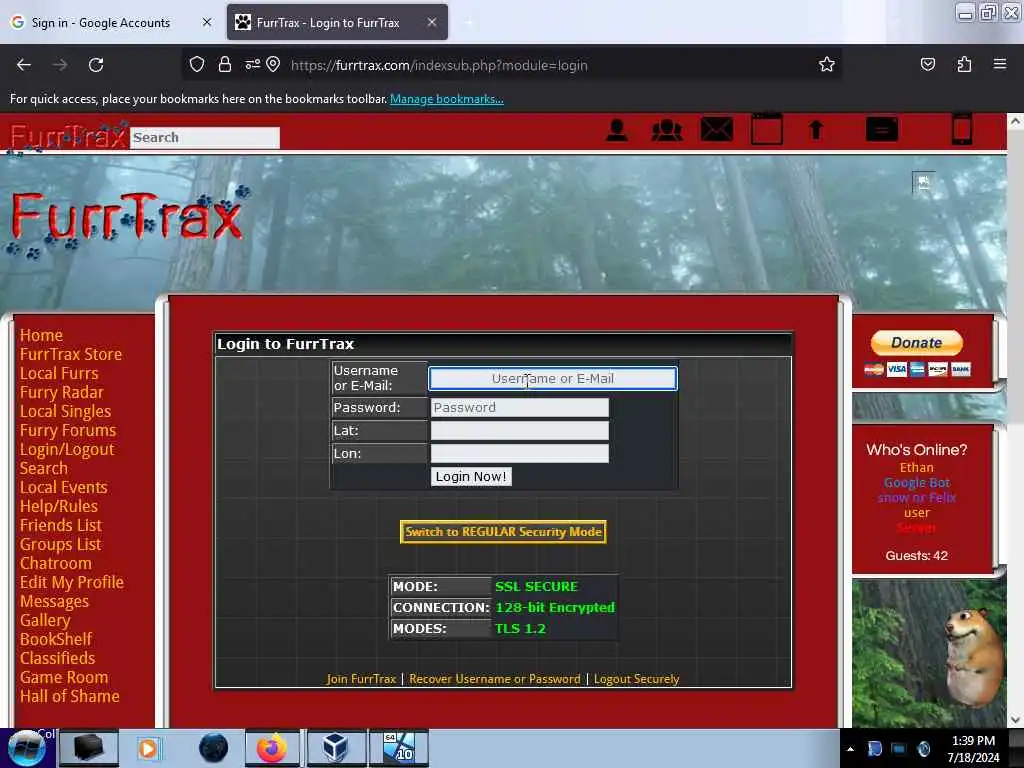The width and height of the screenshot is (1024, 768).
Task: Open BookShelf sidebar link
Action: [x=56, y=639]
